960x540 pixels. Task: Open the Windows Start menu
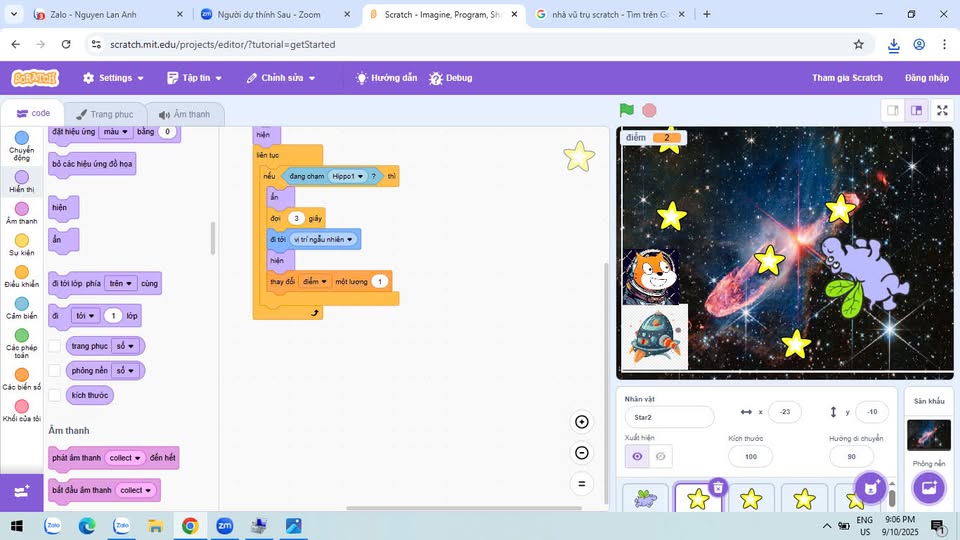point(17,526)
